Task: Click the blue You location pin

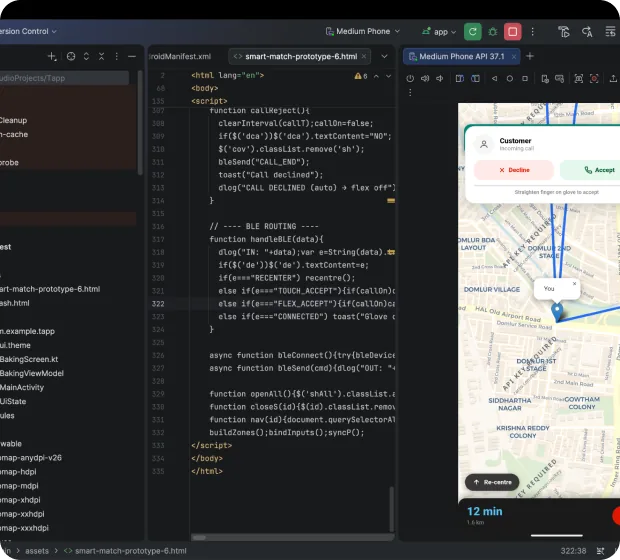Action: 557,312
